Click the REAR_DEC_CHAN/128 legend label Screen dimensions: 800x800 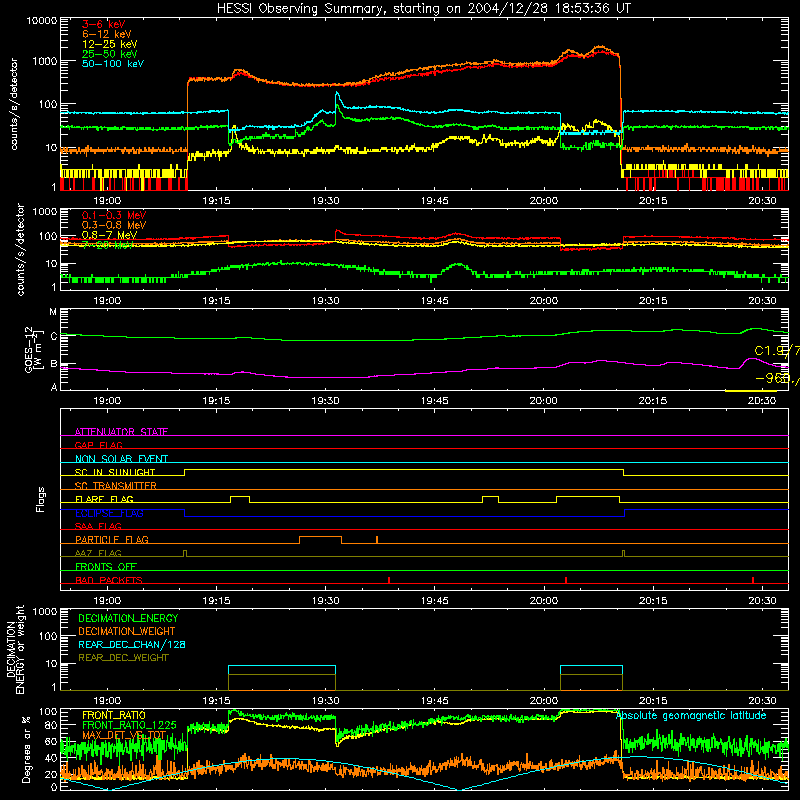pyautogui.click(x=132, y=644)
